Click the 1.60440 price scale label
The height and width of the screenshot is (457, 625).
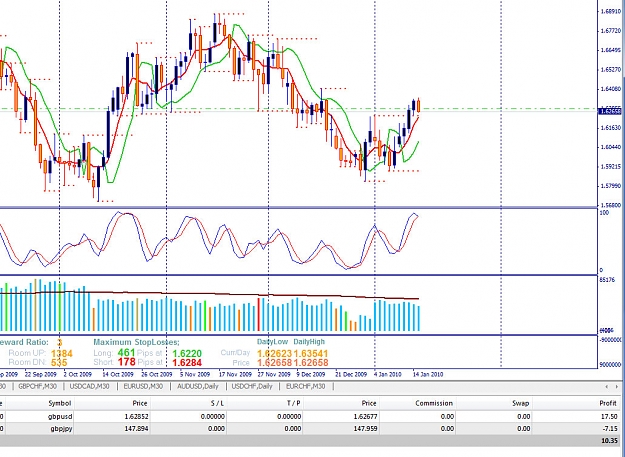611,147
